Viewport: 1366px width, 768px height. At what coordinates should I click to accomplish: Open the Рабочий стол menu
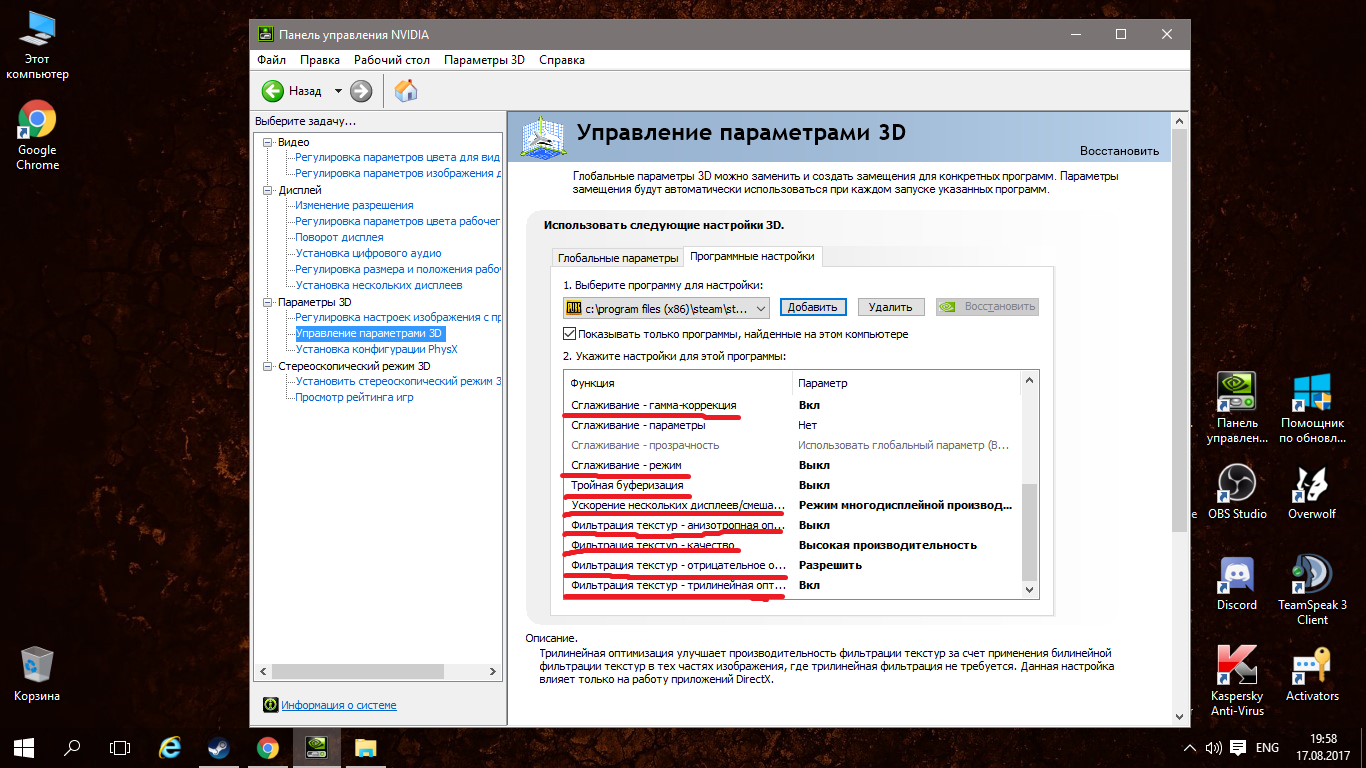(x=392, y=60)
